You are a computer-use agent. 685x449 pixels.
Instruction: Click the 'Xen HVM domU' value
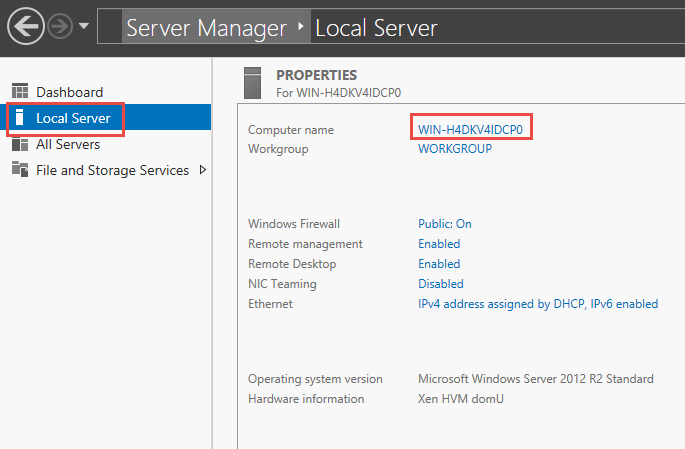[460, 399]
